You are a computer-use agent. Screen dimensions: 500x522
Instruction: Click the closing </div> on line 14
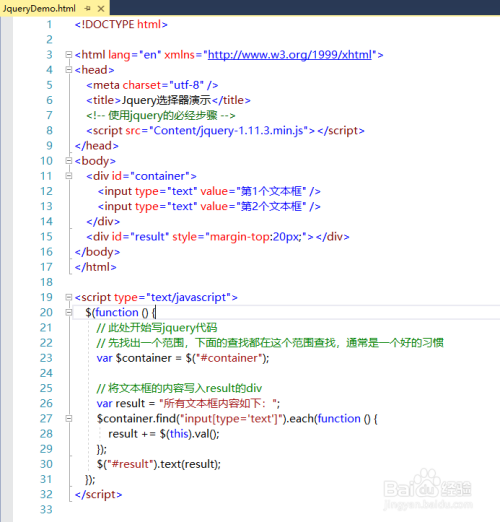point(103,221)
